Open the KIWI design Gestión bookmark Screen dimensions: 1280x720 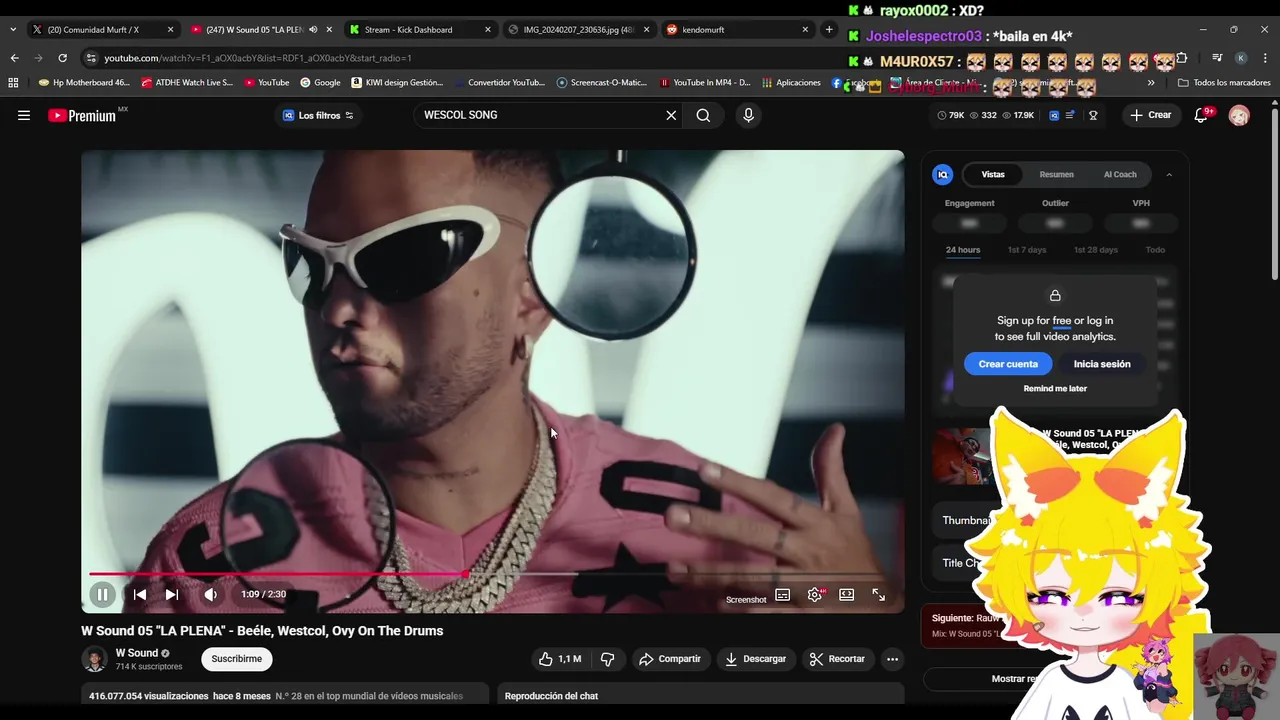tap(396, 83)
